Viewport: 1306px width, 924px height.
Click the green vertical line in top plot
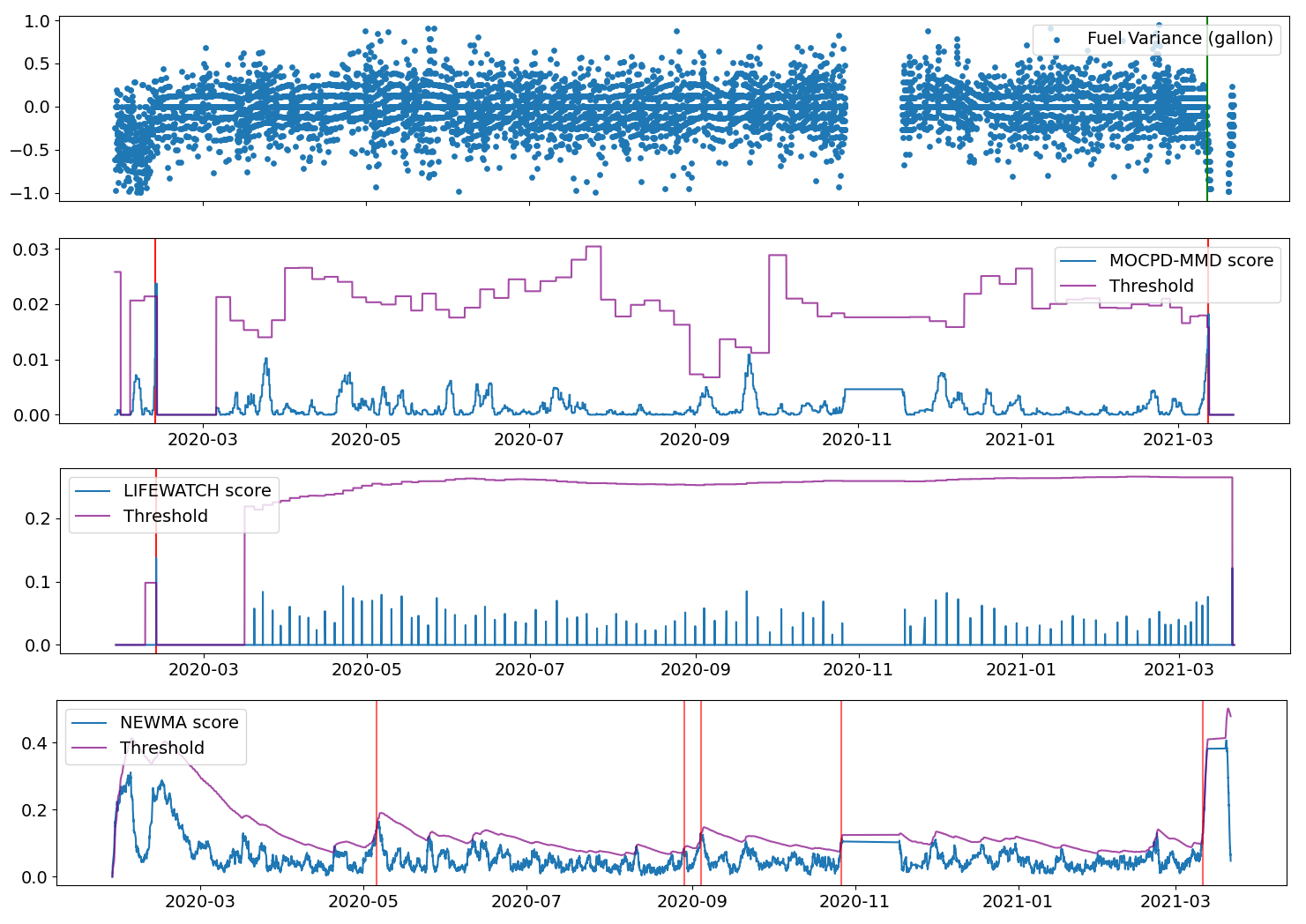tap(1206, 108)
